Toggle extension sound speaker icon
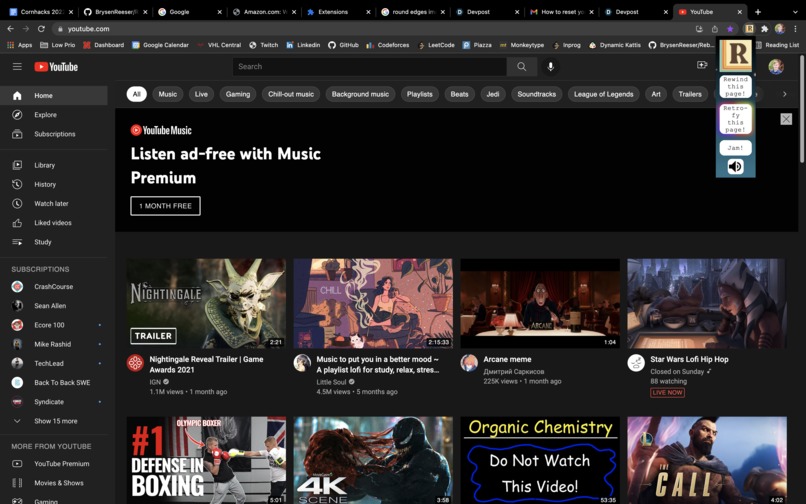The width and height of the screenshot is (806, 504). 736,167
